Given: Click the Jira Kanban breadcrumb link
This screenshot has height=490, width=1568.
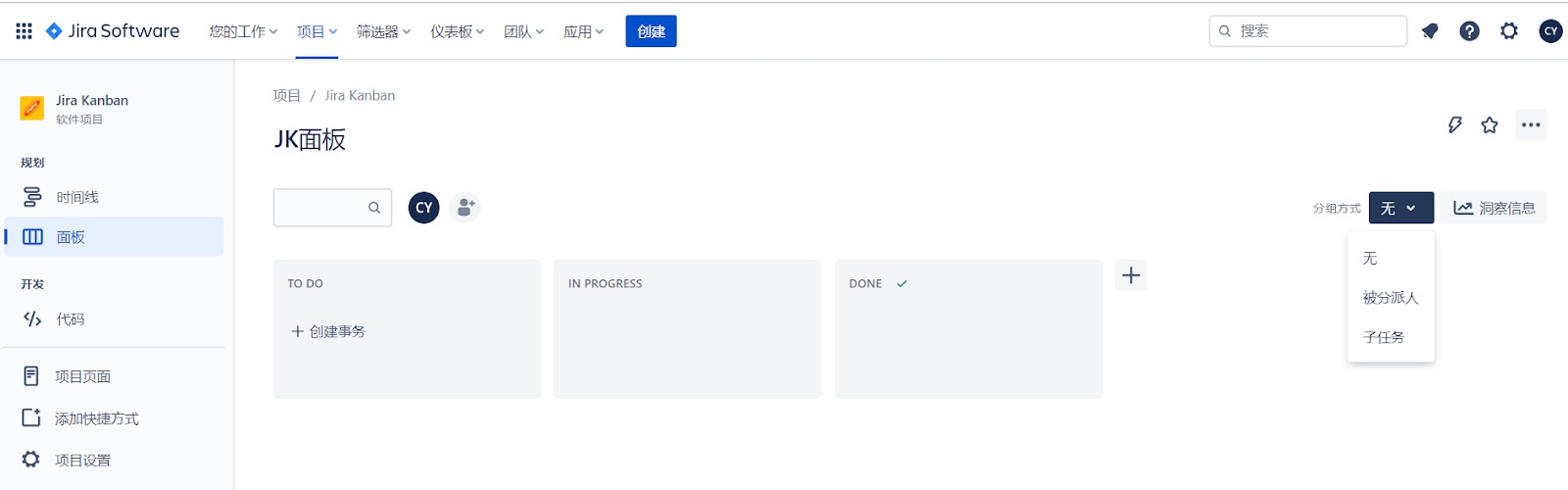Looking at the screenshot, I should [360, 95].
